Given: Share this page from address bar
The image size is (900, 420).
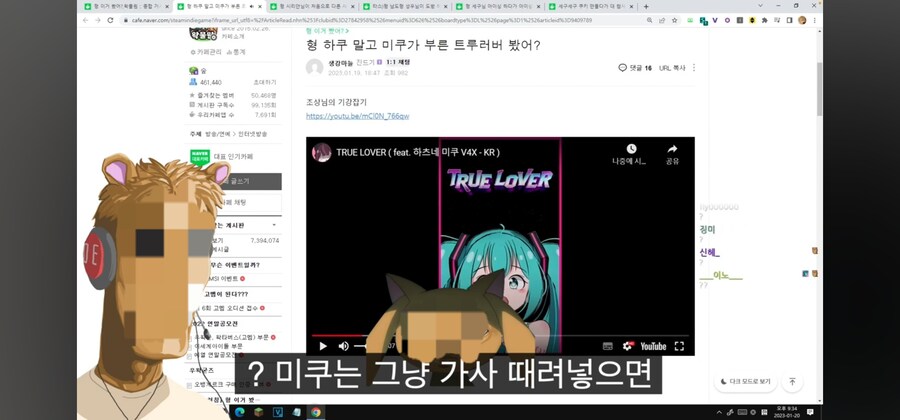Looking at the screenshot, I should 662,20.
